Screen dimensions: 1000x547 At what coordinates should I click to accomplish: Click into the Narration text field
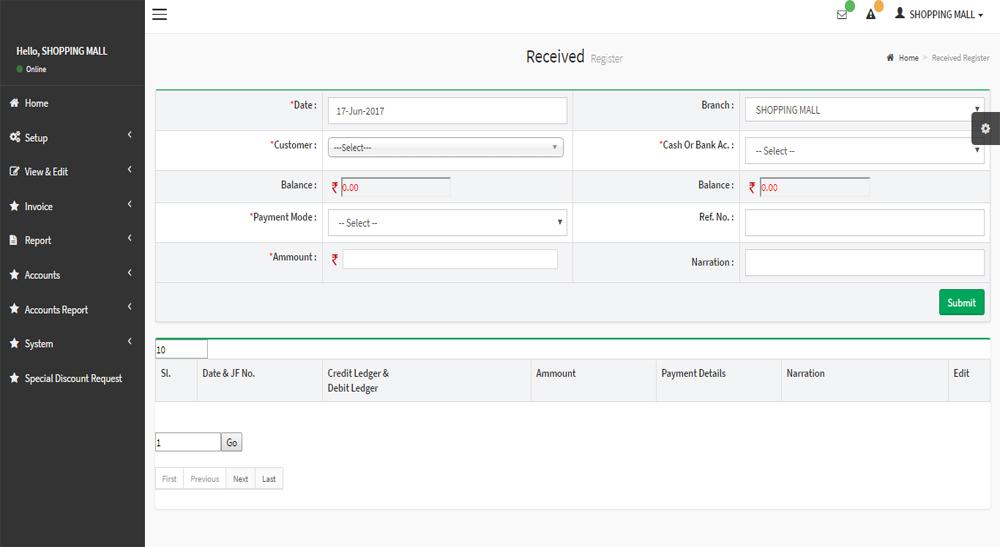coord(864,262)
